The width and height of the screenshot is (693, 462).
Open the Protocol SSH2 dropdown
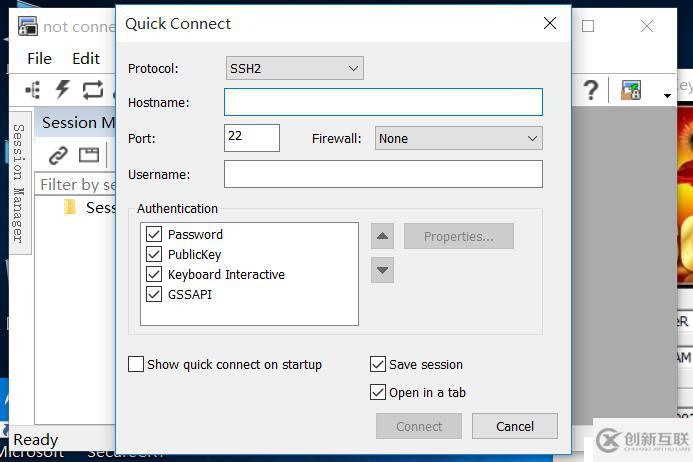coord(295,68)
